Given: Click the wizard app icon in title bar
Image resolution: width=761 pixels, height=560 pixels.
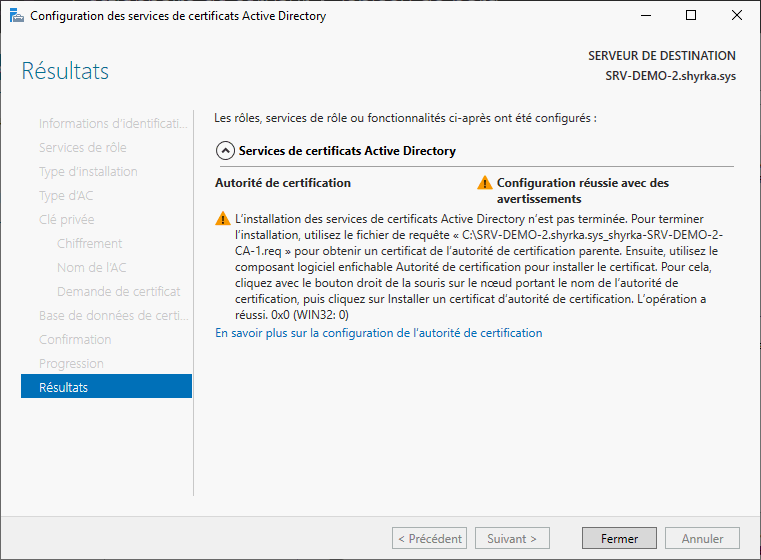Looking at the screenshot, I should [x=16, y=16].
